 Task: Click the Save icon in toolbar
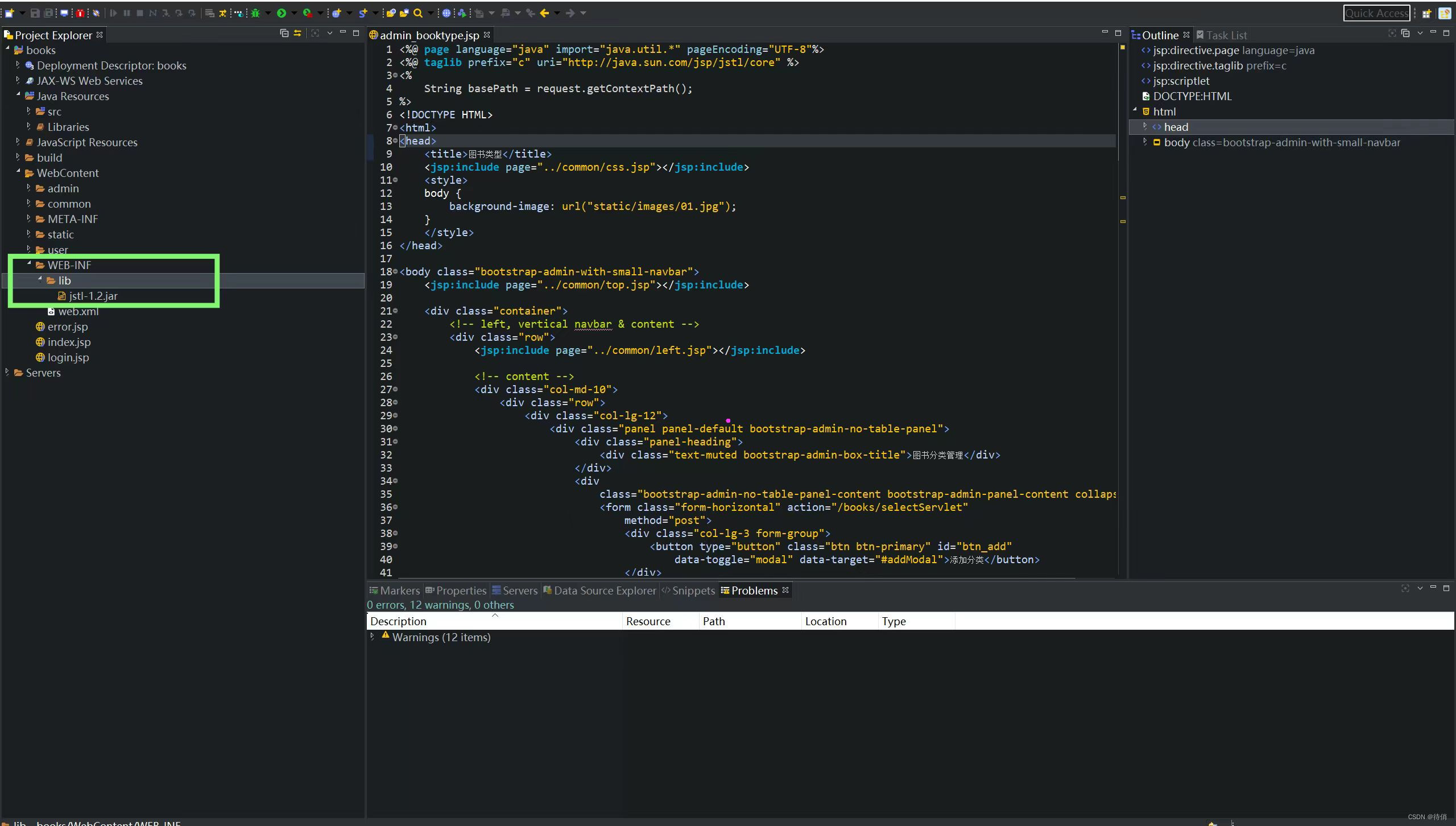[35, 13]
